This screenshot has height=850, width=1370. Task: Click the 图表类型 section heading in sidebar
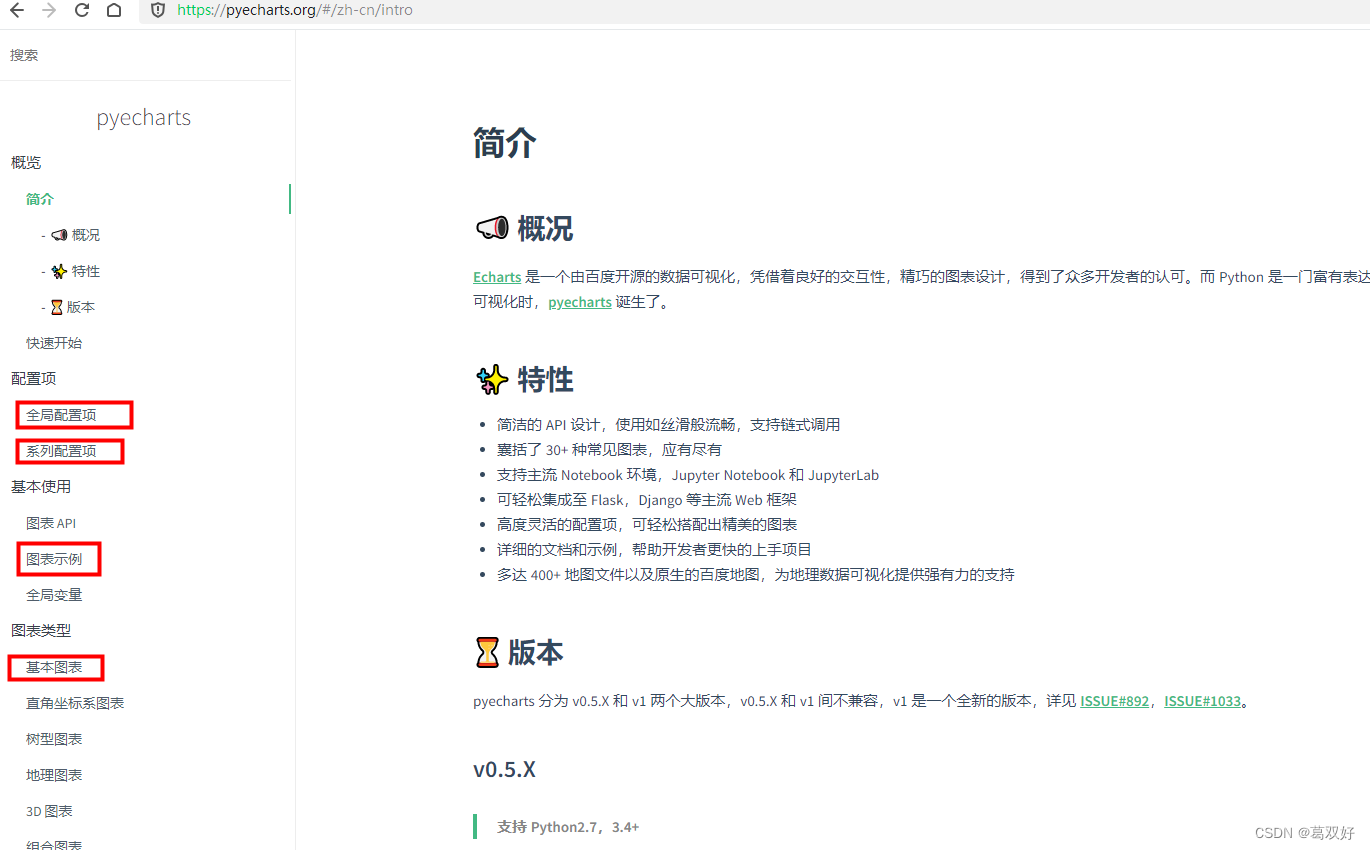(x=41, y=631)
